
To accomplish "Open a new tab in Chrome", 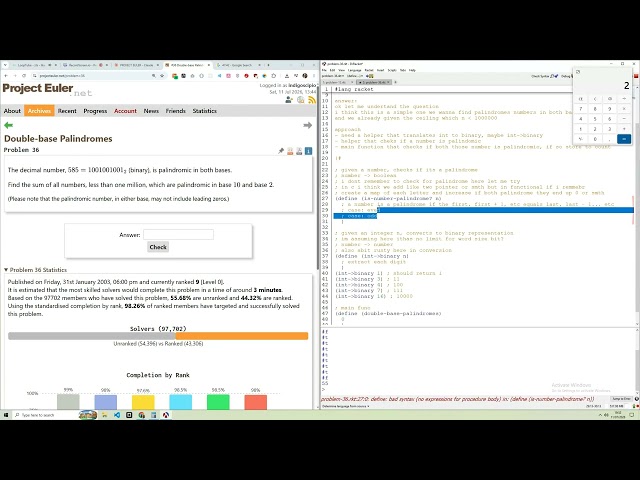I will click(268, 65).
